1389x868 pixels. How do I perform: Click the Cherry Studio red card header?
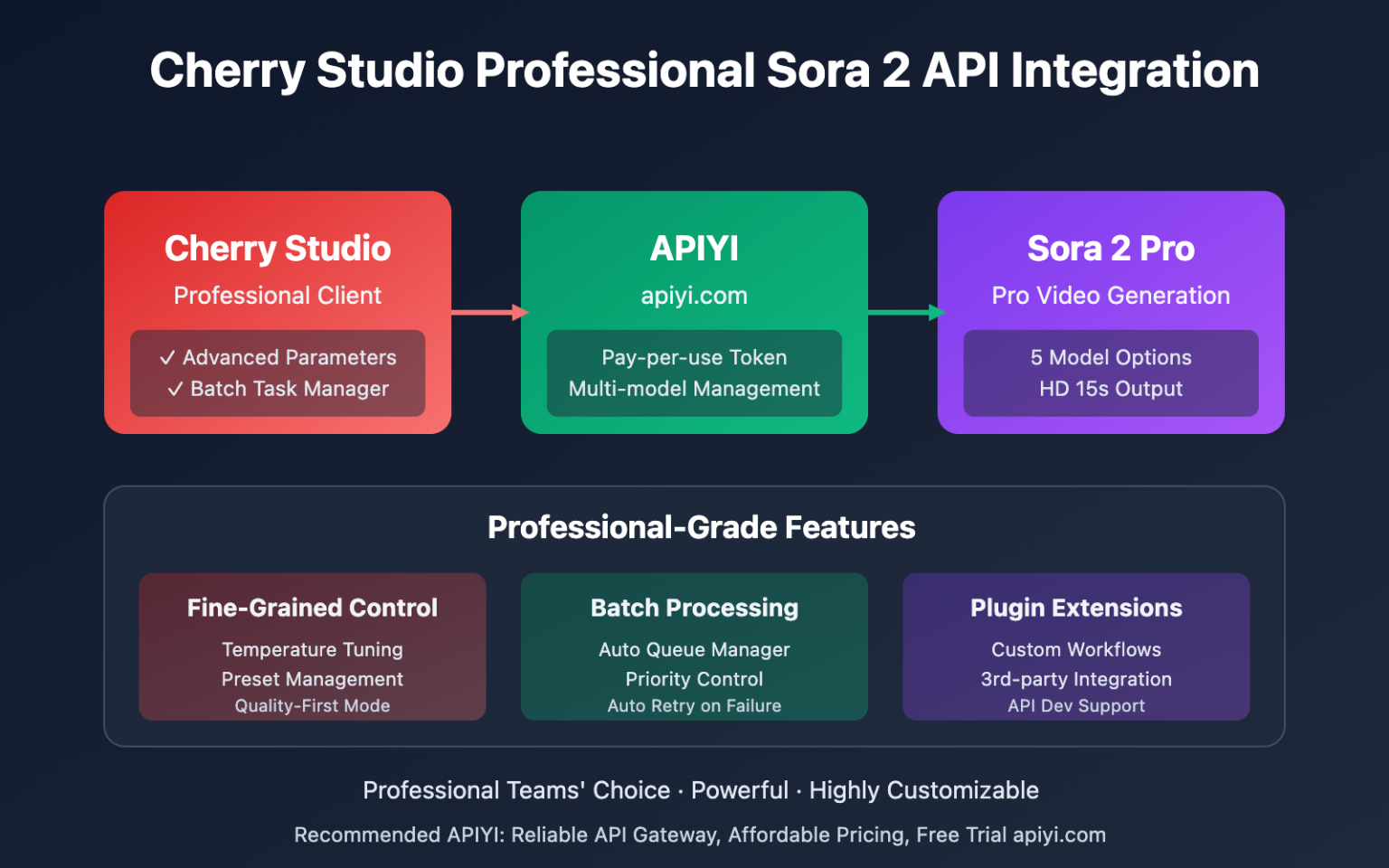click(278, 249)
